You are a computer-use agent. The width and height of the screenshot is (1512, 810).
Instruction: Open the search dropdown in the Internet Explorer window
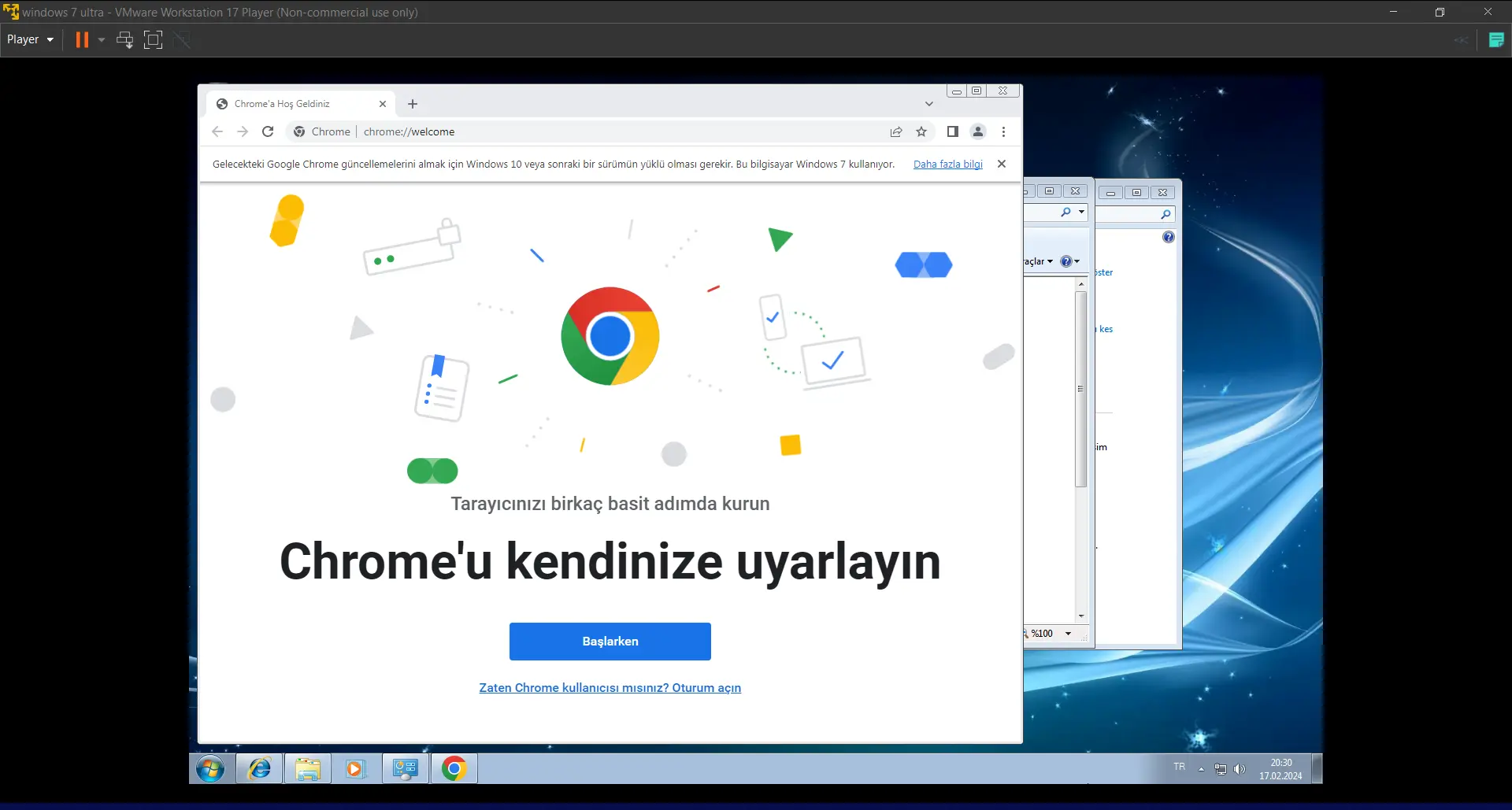[x=1082, y=212]
